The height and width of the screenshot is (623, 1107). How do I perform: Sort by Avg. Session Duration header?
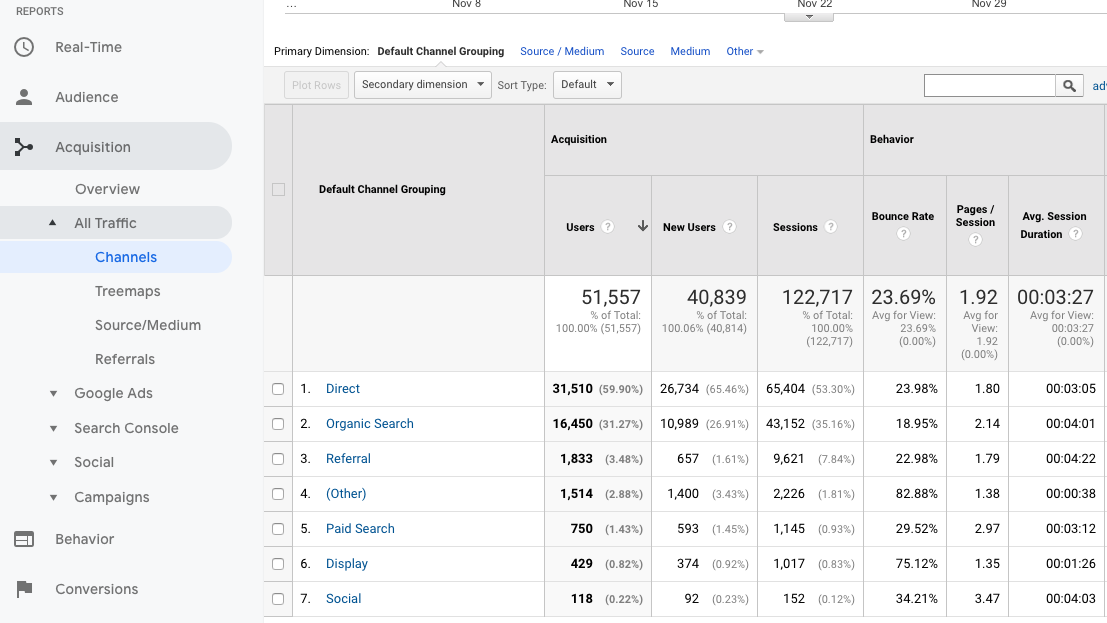point(1053,225)
